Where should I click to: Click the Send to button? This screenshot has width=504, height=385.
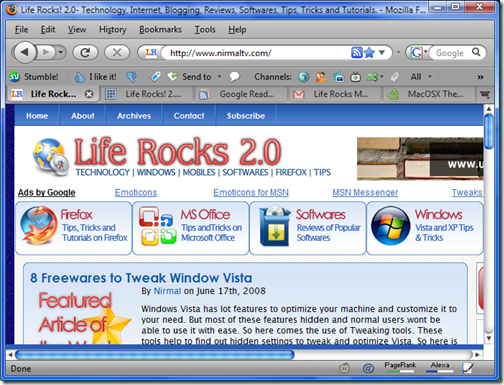pos(189,77)
